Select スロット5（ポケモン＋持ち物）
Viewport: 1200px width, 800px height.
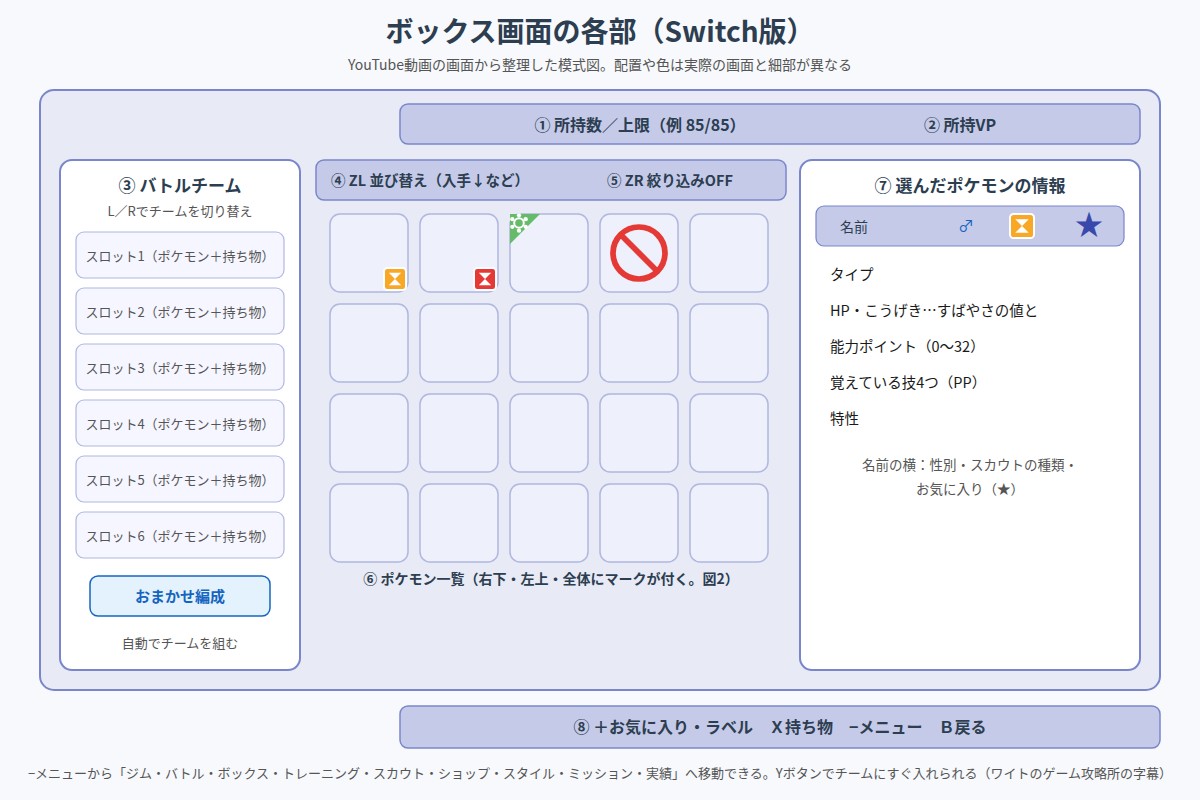click(180, 479)
